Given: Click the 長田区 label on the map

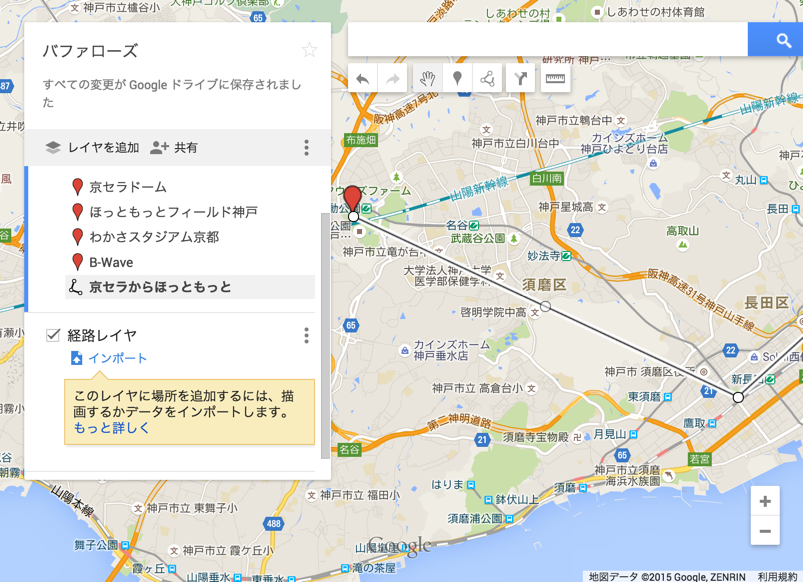Looking at the screenshot, I should [767, 303].
